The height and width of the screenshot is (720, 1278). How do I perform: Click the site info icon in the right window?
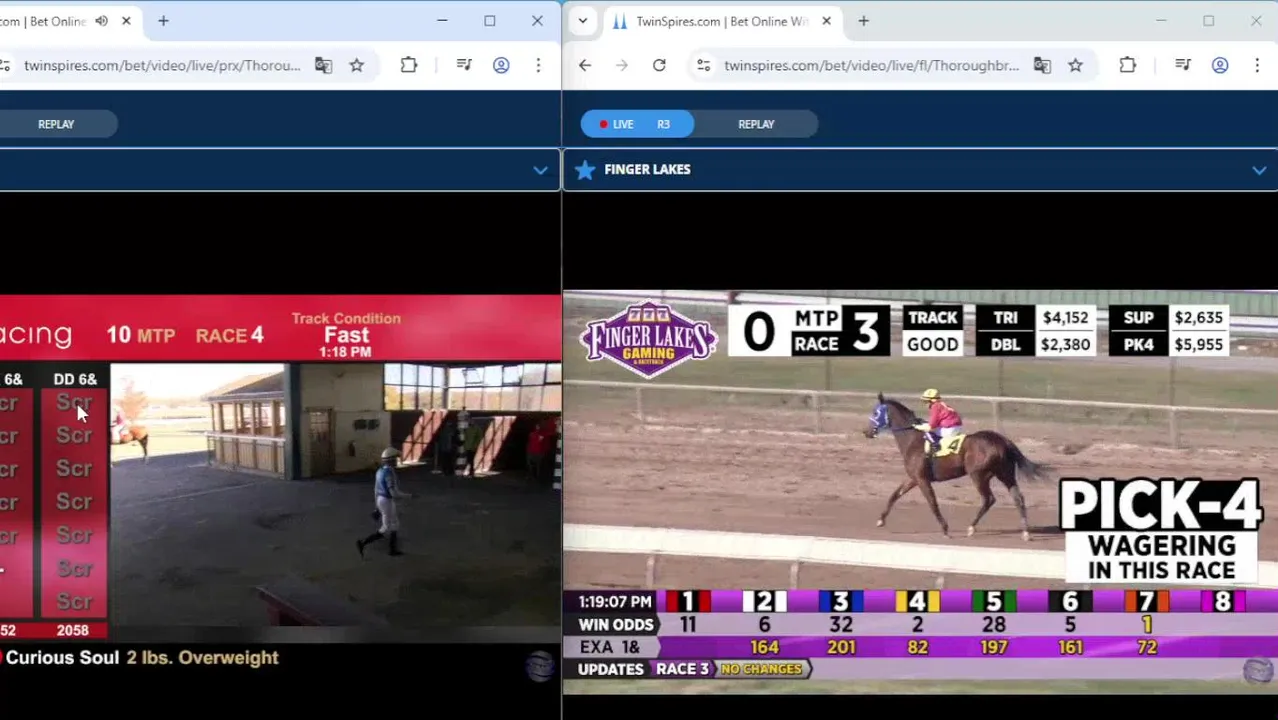click(x=704, y=65)
